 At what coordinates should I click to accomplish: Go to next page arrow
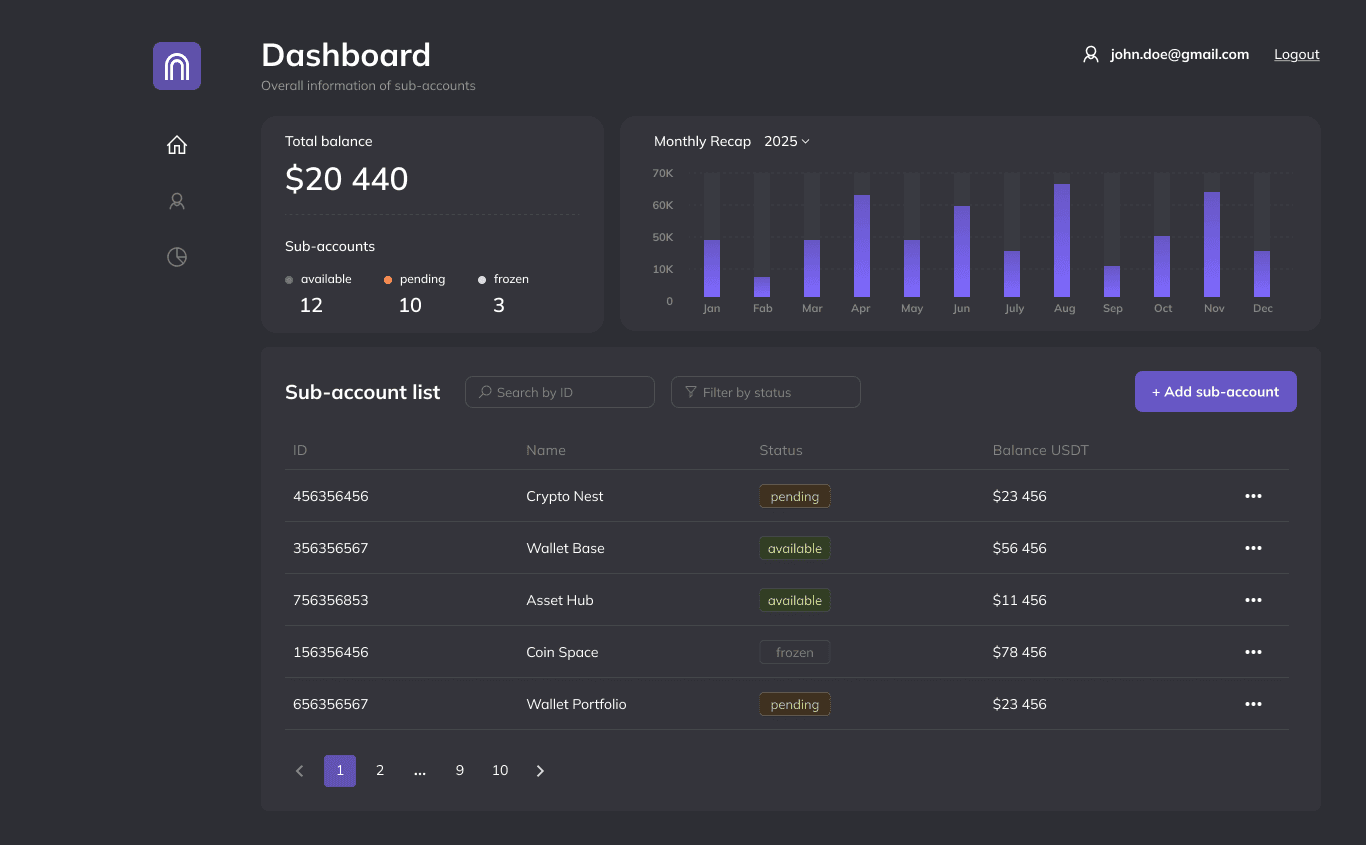pyautogui.click(x=540, y=771)
